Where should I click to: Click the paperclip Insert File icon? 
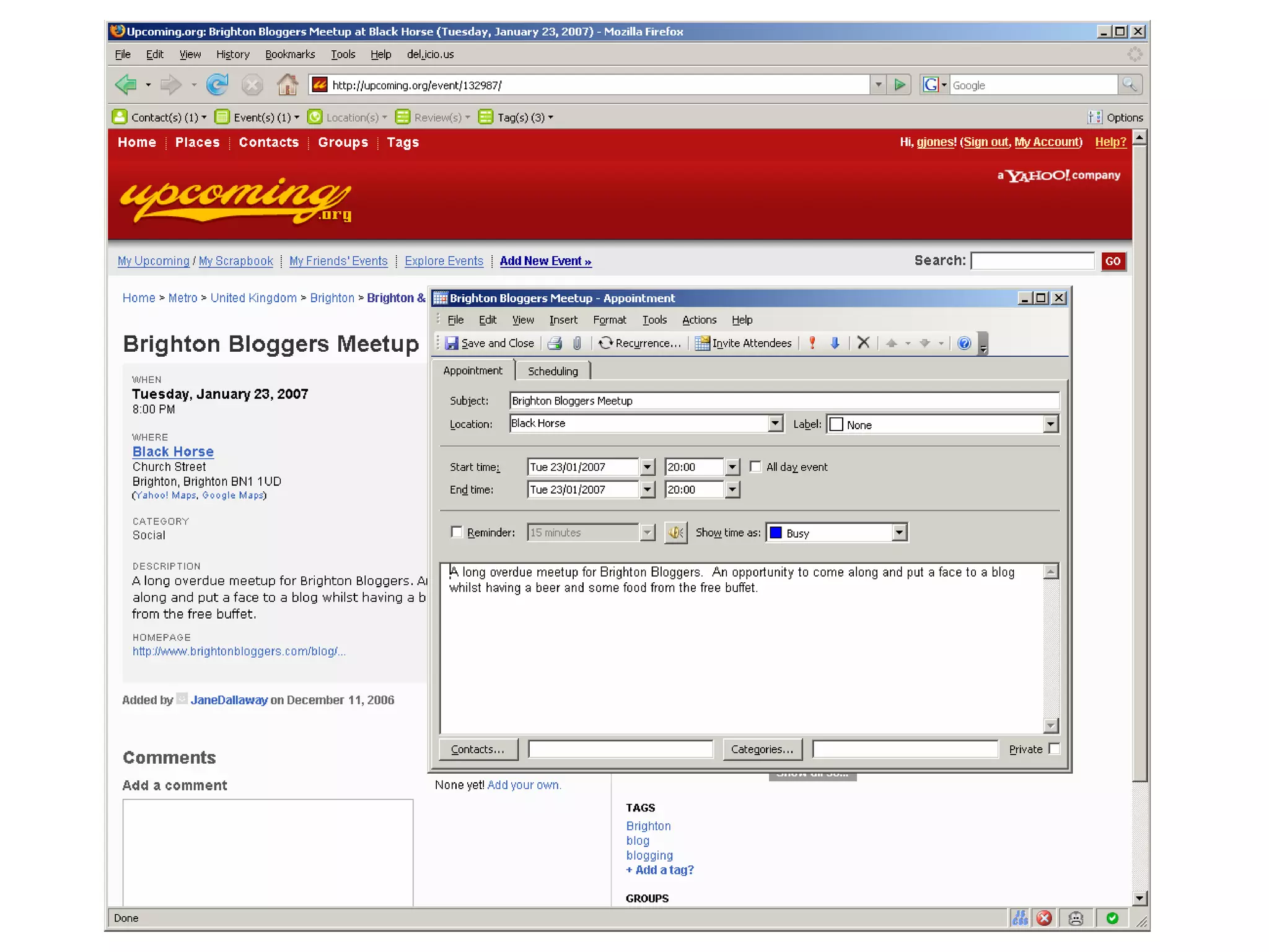point(577,343)
